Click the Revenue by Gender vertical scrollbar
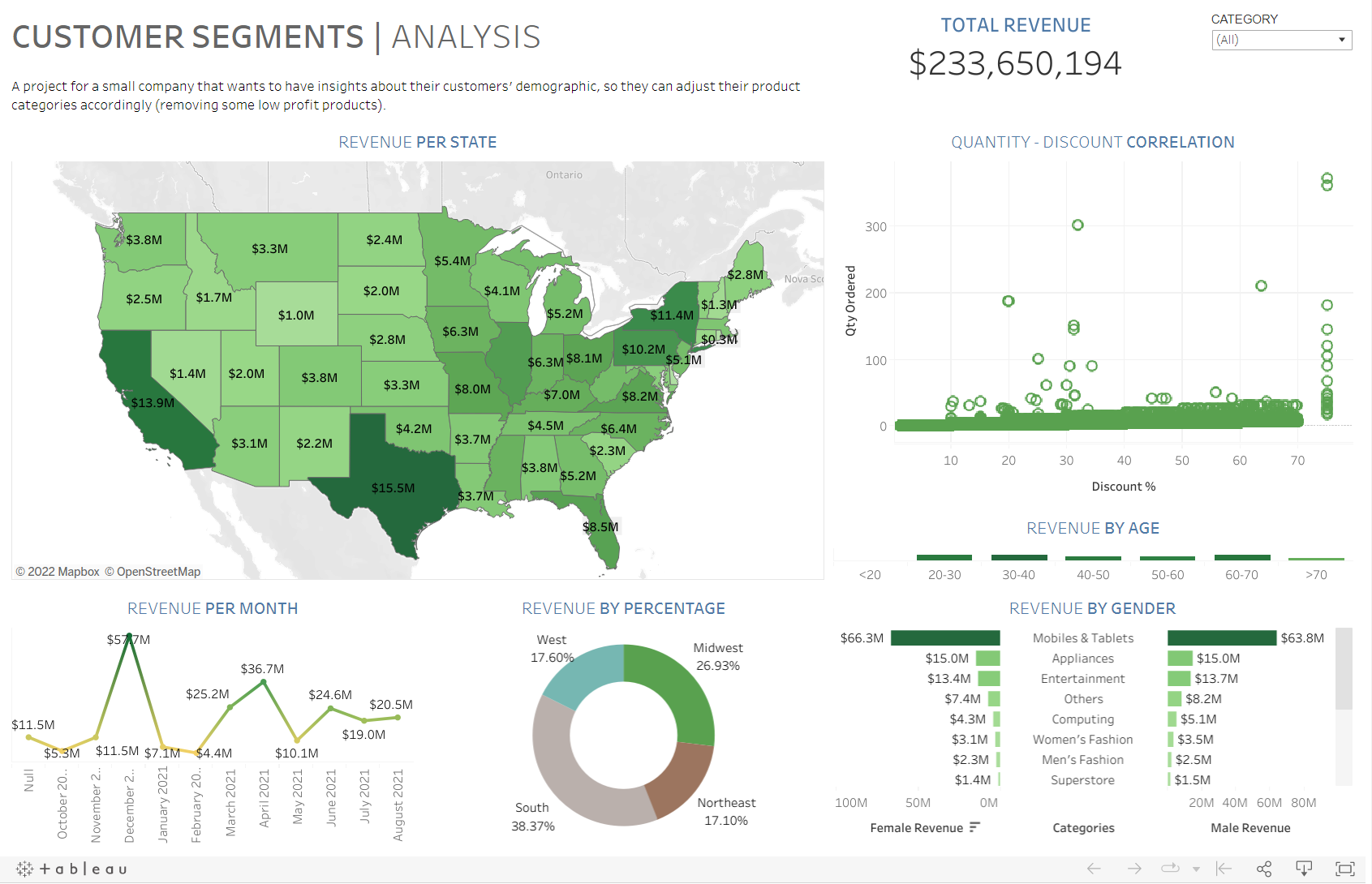Viewport: 1372px width, 884px height. point(1344,668)
